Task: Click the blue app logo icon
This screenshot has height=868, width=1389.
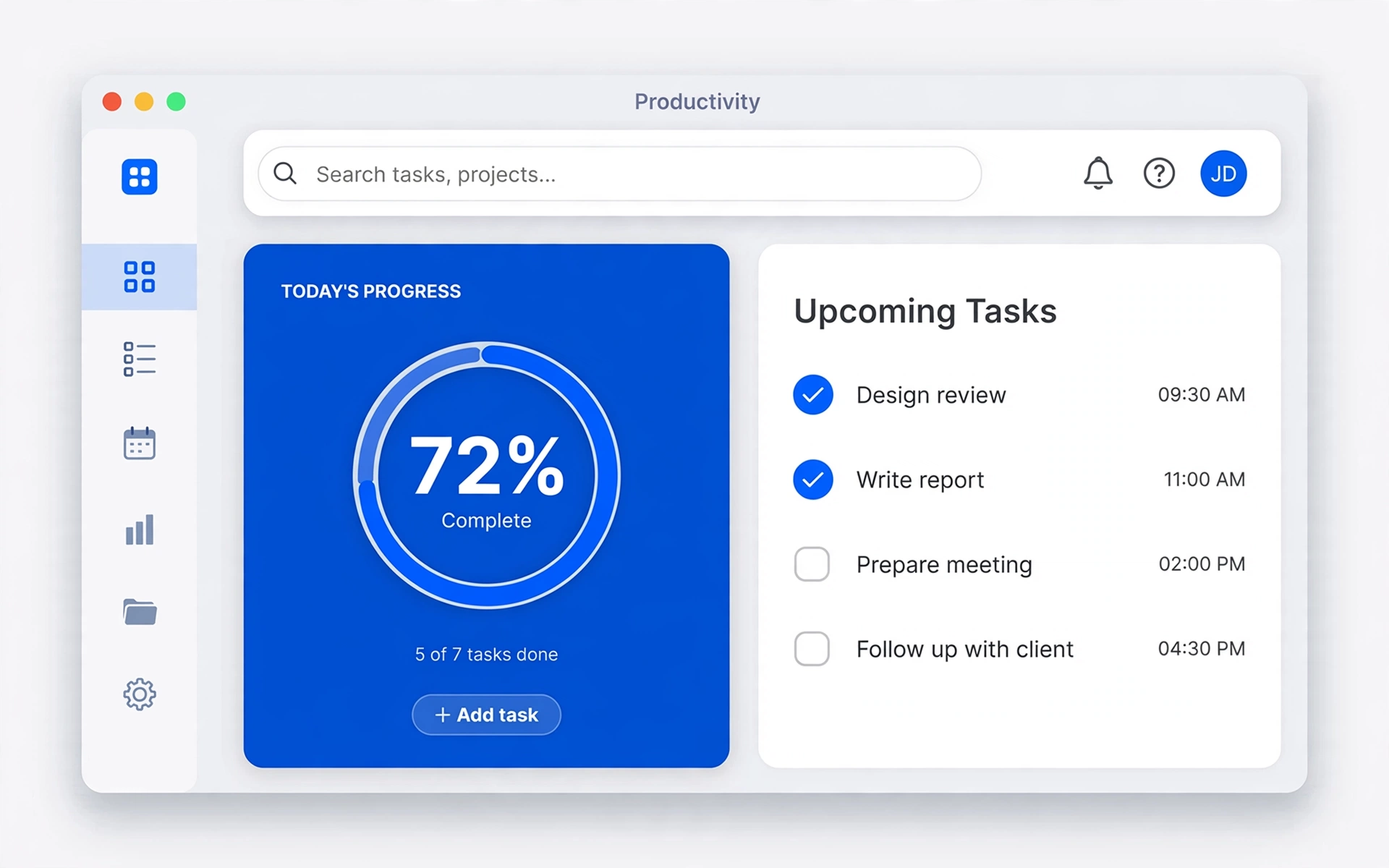Action: (140, 176)
